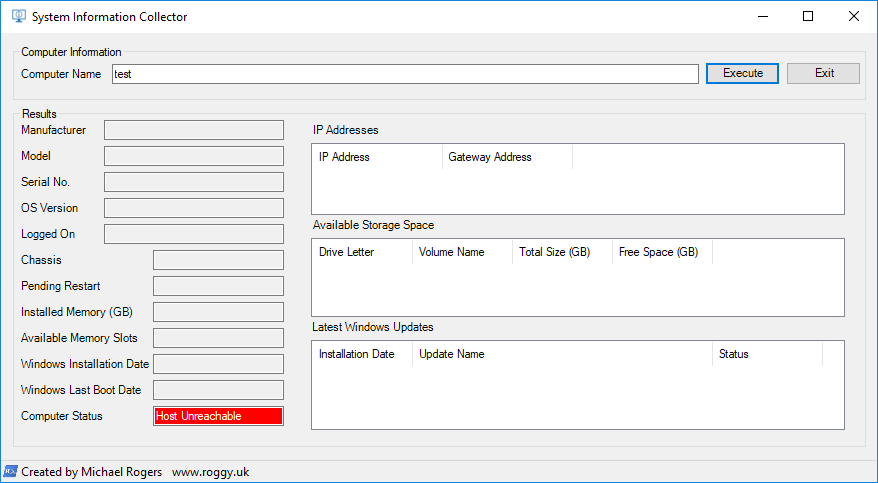This screenshot has width=878, height=483.
Task: Sort storage list by Drive Letter column
Action: [x=362, y=252]
